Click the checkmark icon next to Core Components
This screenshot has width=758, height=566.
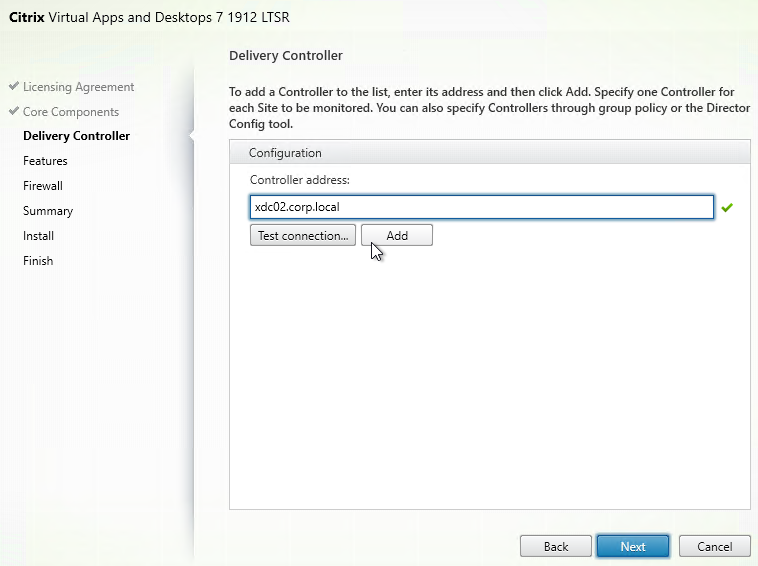(x=14, y=112)
